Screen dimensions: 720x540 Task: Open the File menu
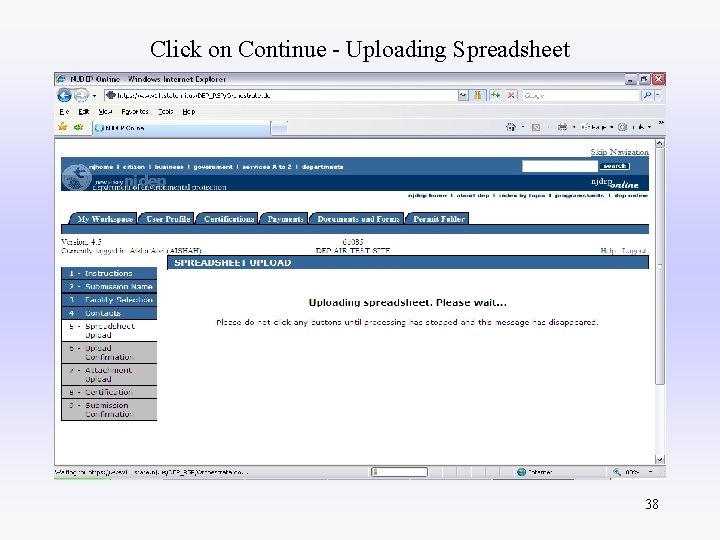(64, 112)
